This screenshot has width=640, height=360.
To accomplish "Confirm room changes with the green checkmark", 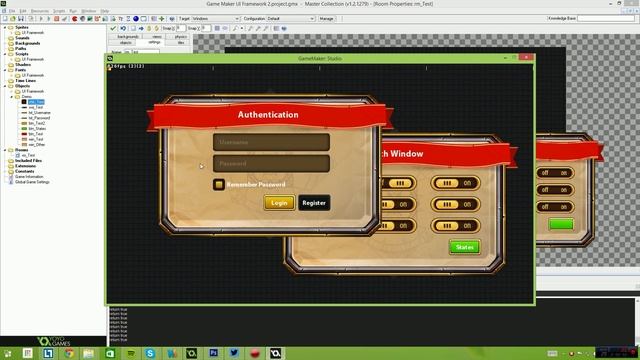I will 113,28.
